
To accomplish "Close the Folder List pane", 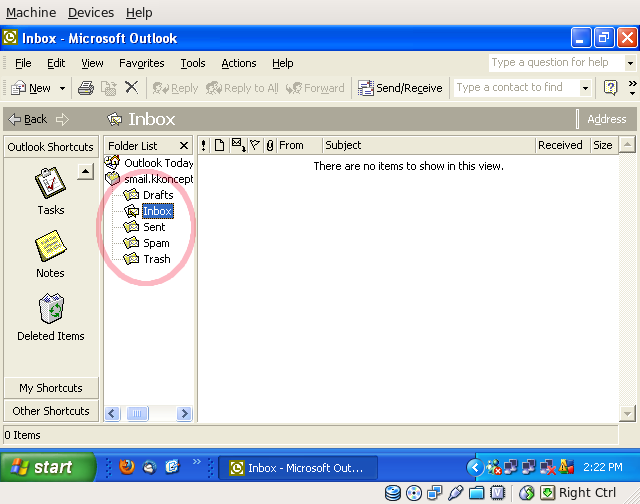I will pyautogui.click(x=184, y=146).
